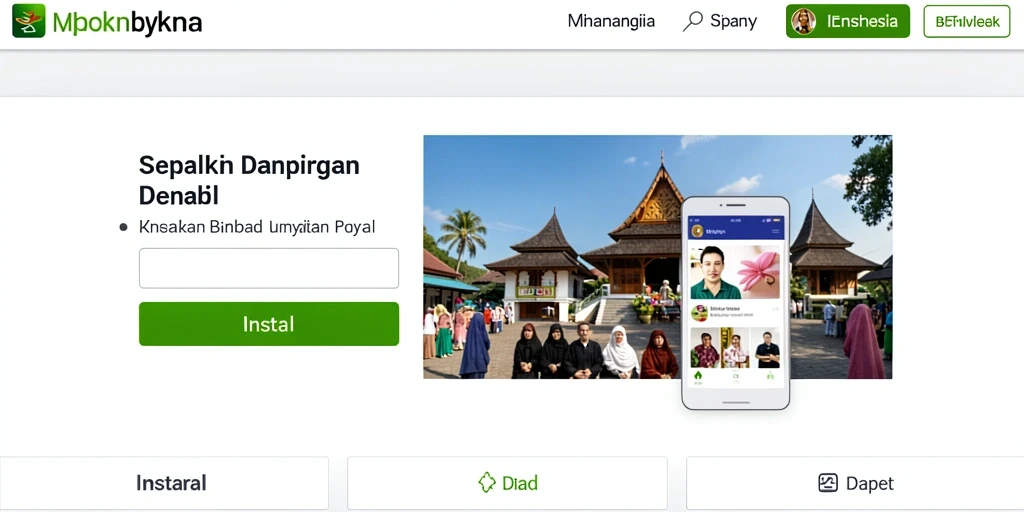Screen dimensions: 1024x512
Task: Click the green IEnshesia button
Action: point(848,22)
